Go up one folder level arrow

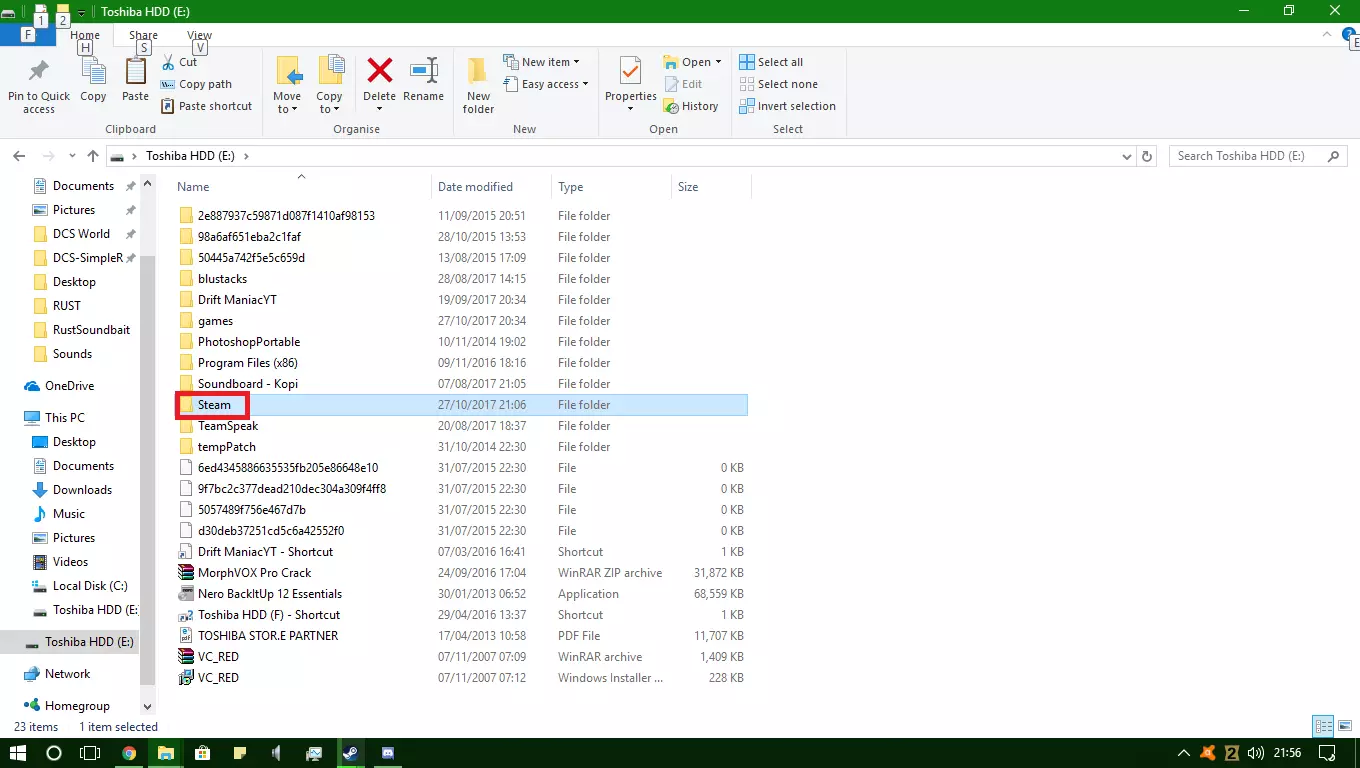coord(93,156)
